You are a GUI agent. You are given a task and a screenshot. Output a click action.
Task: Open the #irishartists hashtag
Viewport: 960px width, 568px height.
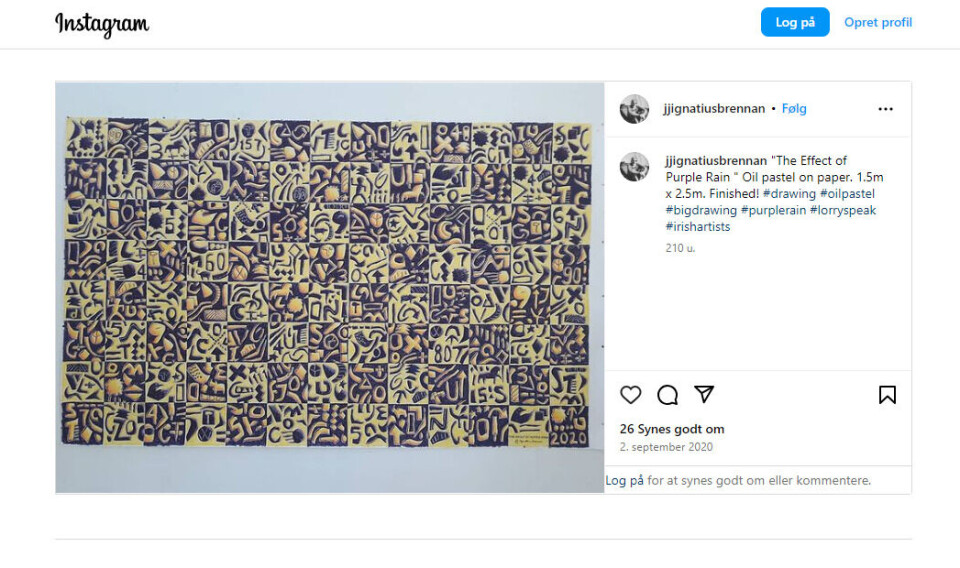tap(698, 226)
